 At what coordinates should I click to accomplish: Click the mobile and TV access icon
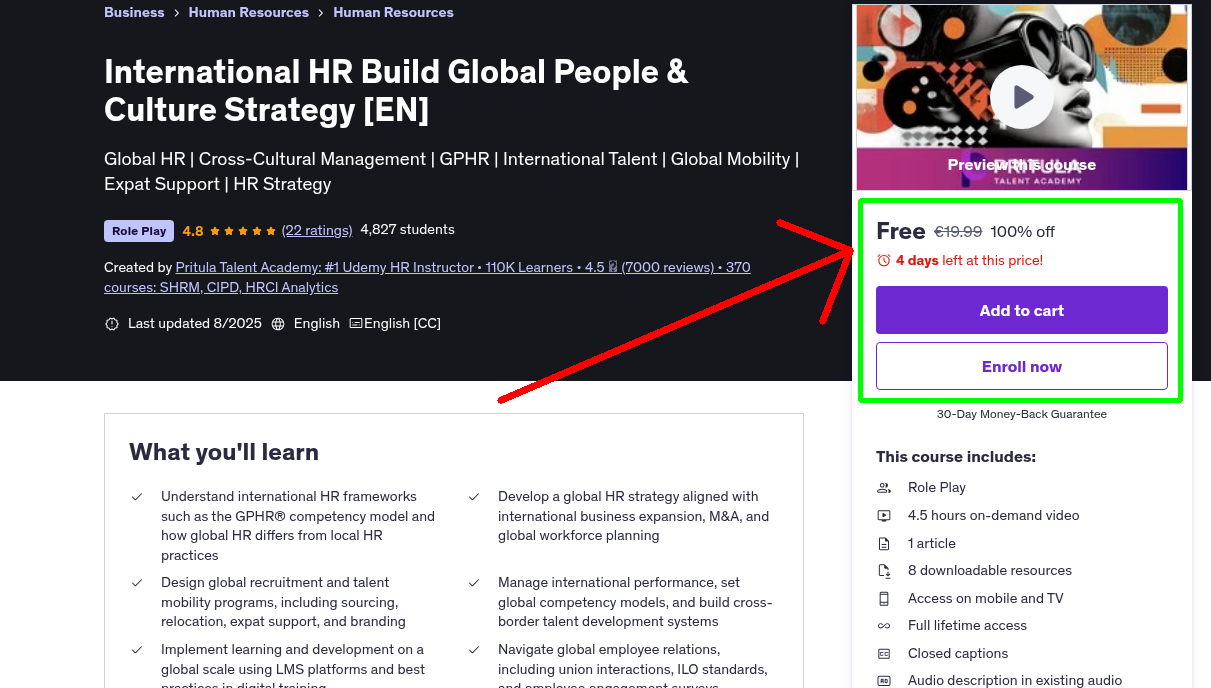[x=884, y=599]
